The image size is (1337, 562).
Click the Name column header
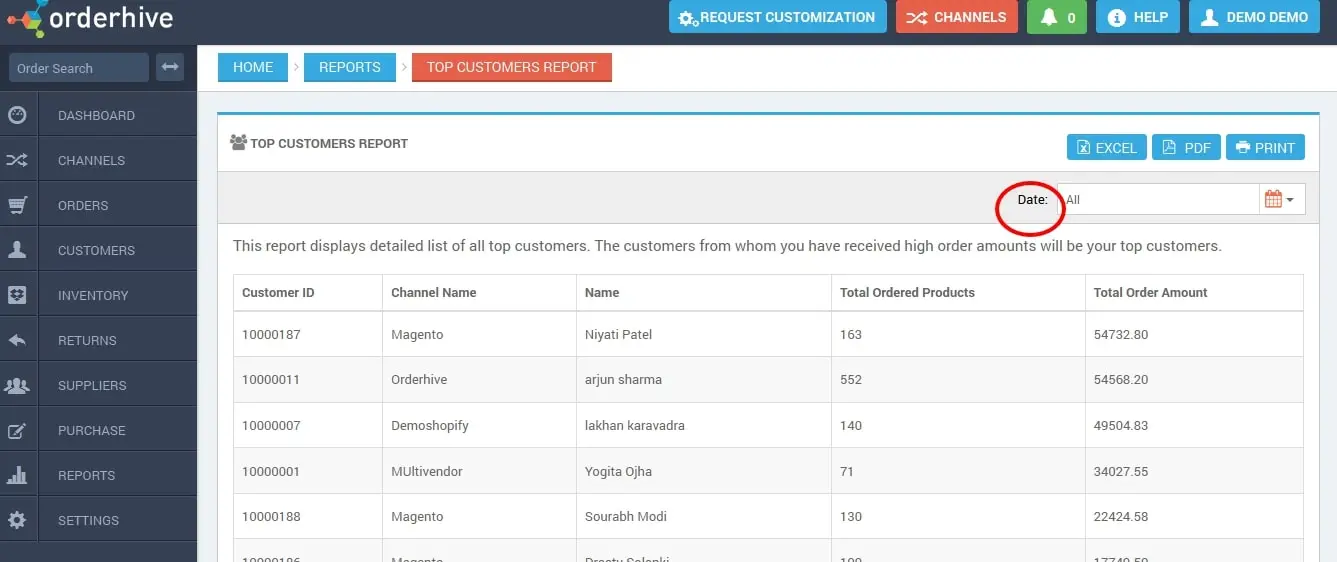click(x=704, y=293)
